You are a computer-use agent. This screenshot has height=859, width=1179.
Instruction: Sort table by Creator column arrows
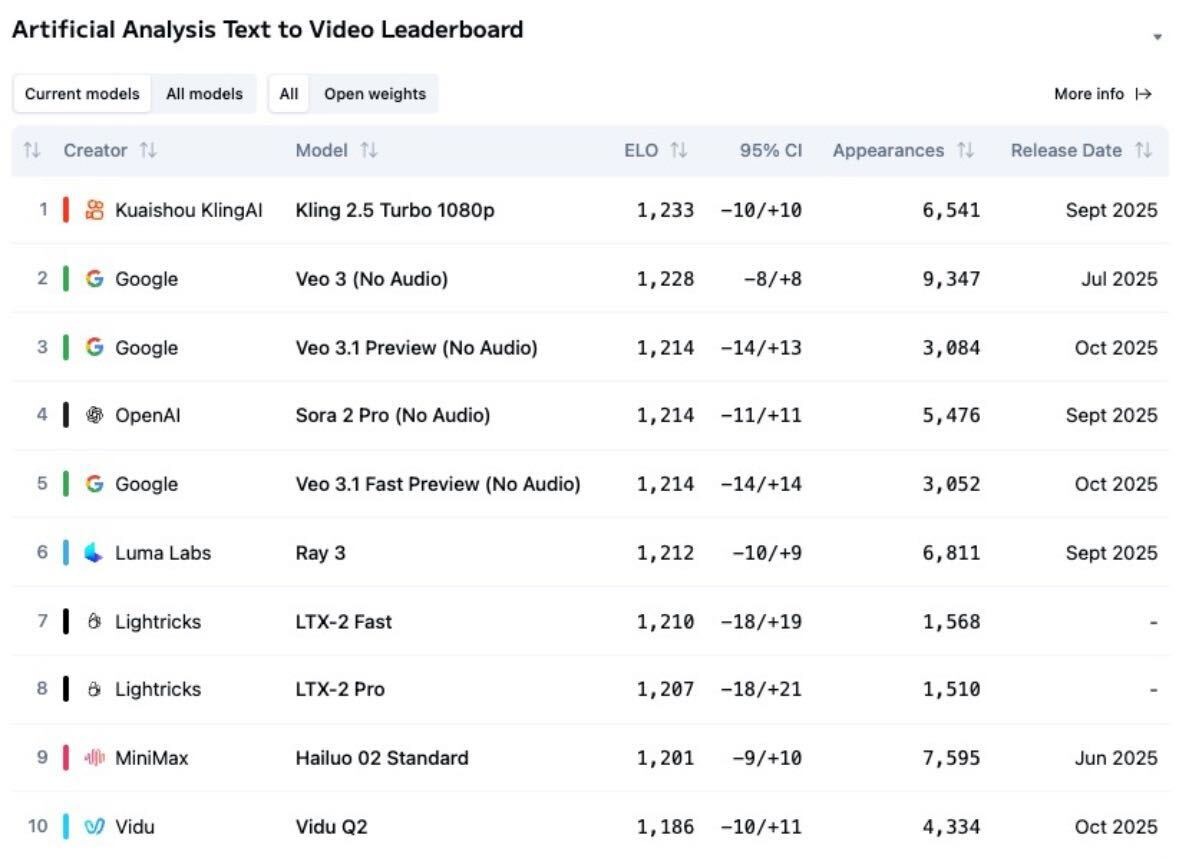pos(148,150)
